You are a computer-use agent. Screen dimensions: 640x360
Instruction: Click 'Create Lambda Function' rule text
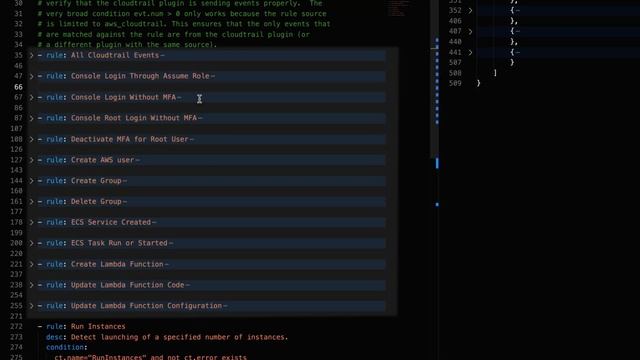[117, 264]
